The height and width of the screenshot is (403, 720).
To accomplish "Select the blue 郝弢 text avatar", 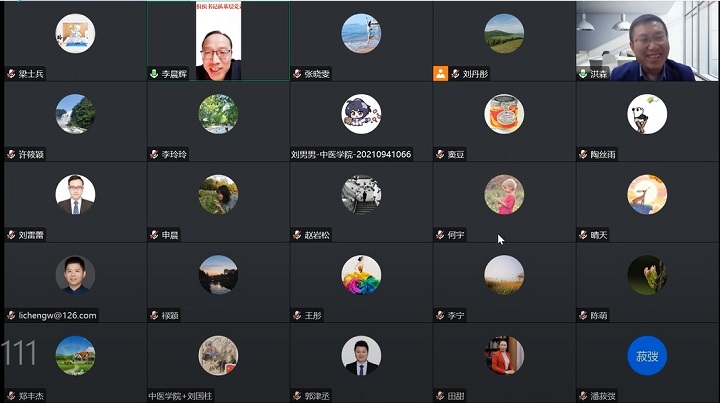I will click(647, 356).
